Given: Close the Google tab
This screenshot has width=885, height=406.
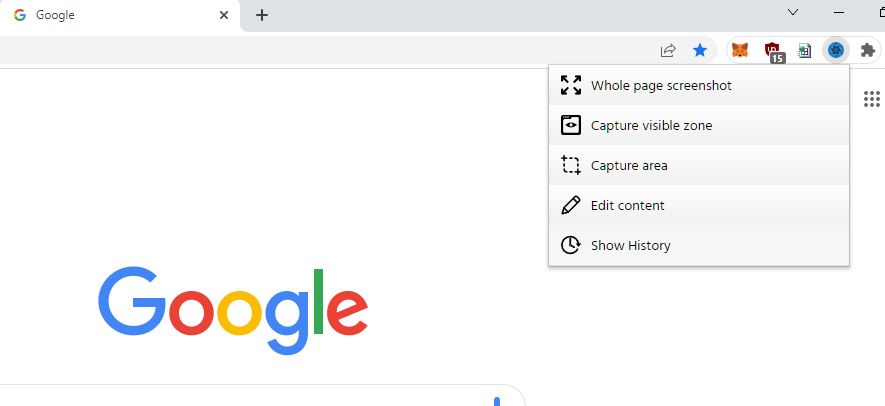Looking at the screenshot, I should pyautogui.click(x=224, y=15).
